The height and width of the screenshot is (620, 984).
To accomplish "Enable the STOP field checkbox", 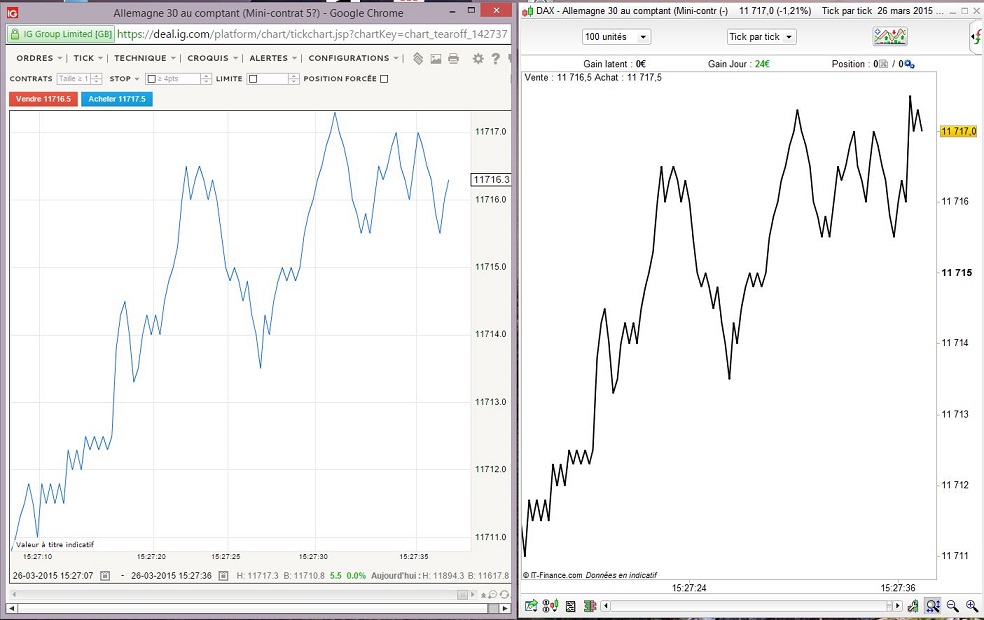I will (151, 79).
